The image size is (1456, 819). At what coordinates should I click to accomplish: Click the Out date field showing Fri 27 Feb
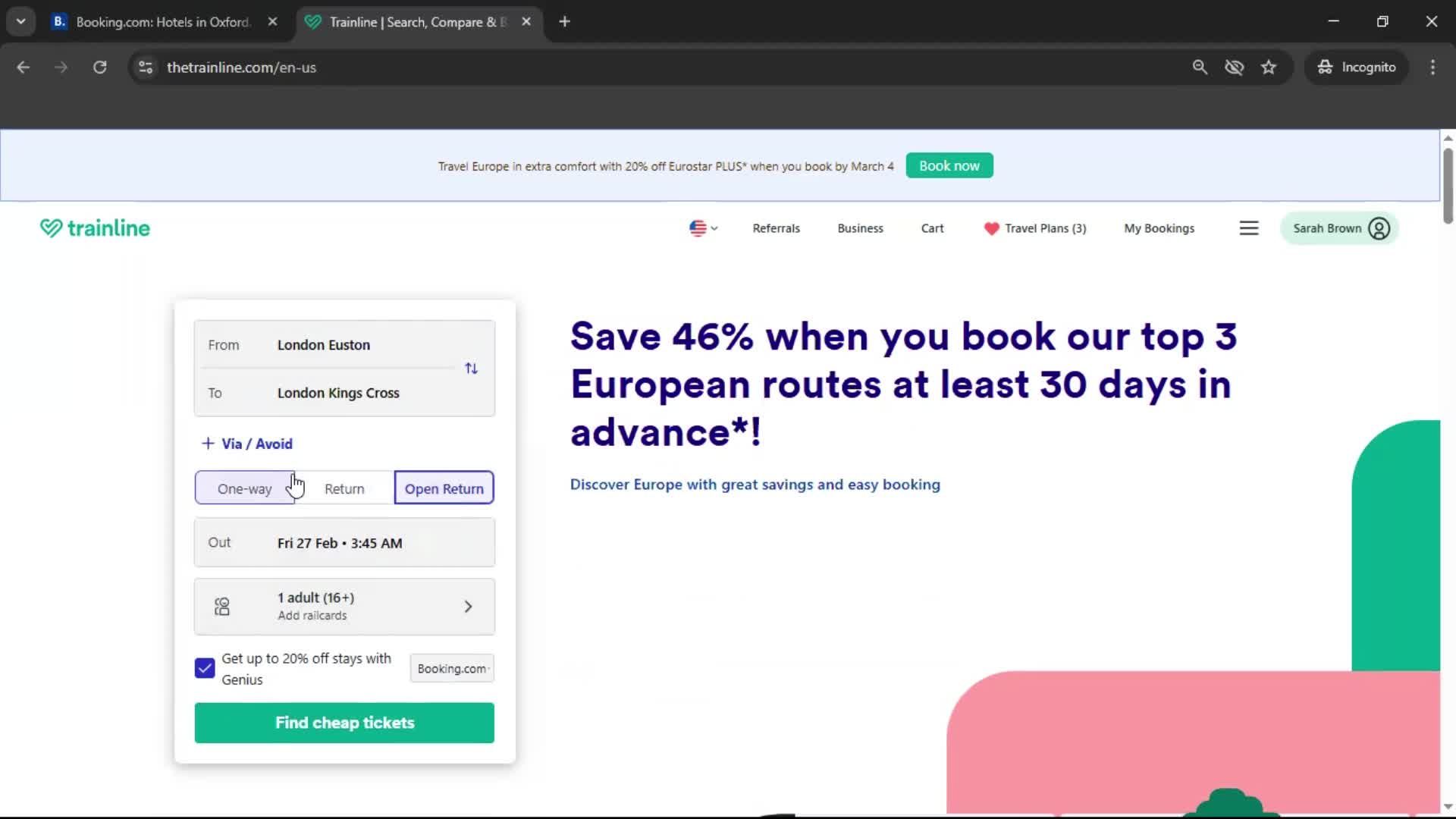tap(344, 542)
